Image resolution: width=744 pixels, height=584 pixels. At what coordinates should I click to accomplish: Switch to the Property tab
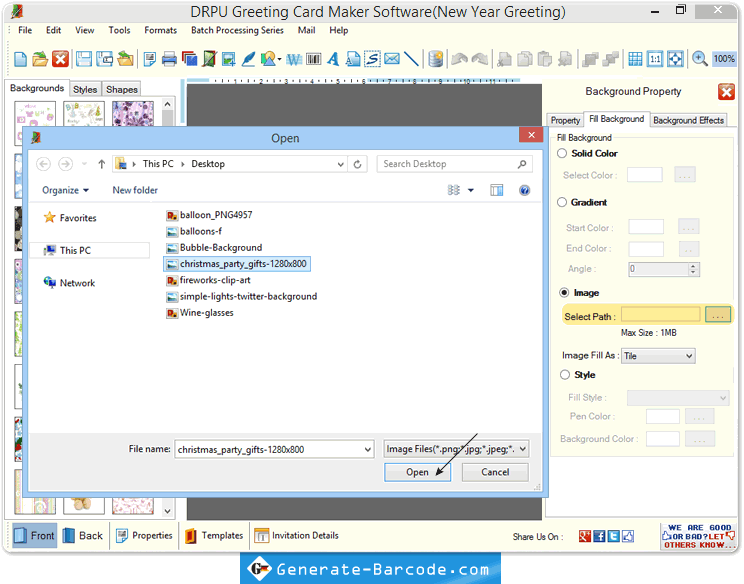point(565,120)
